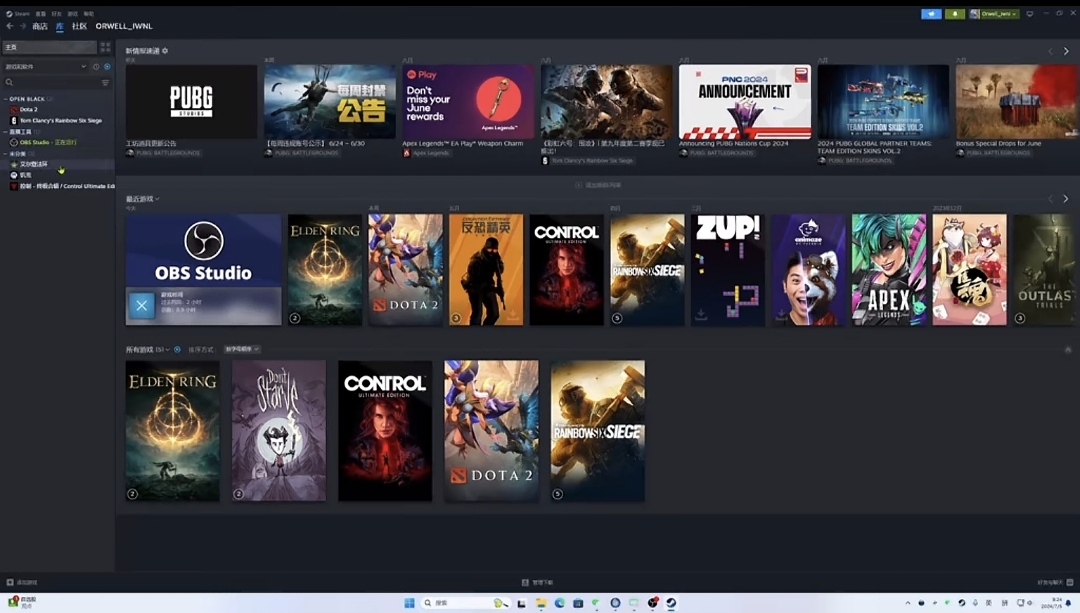
Task: Show hidden system tray icons chevron
Action: tap(908, 603)
